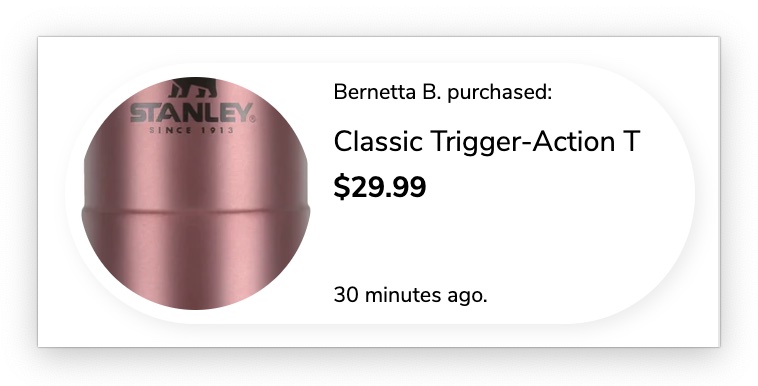Click the dollar sign in the price
This screenshot has width=758, height=386.
point(341,188)
